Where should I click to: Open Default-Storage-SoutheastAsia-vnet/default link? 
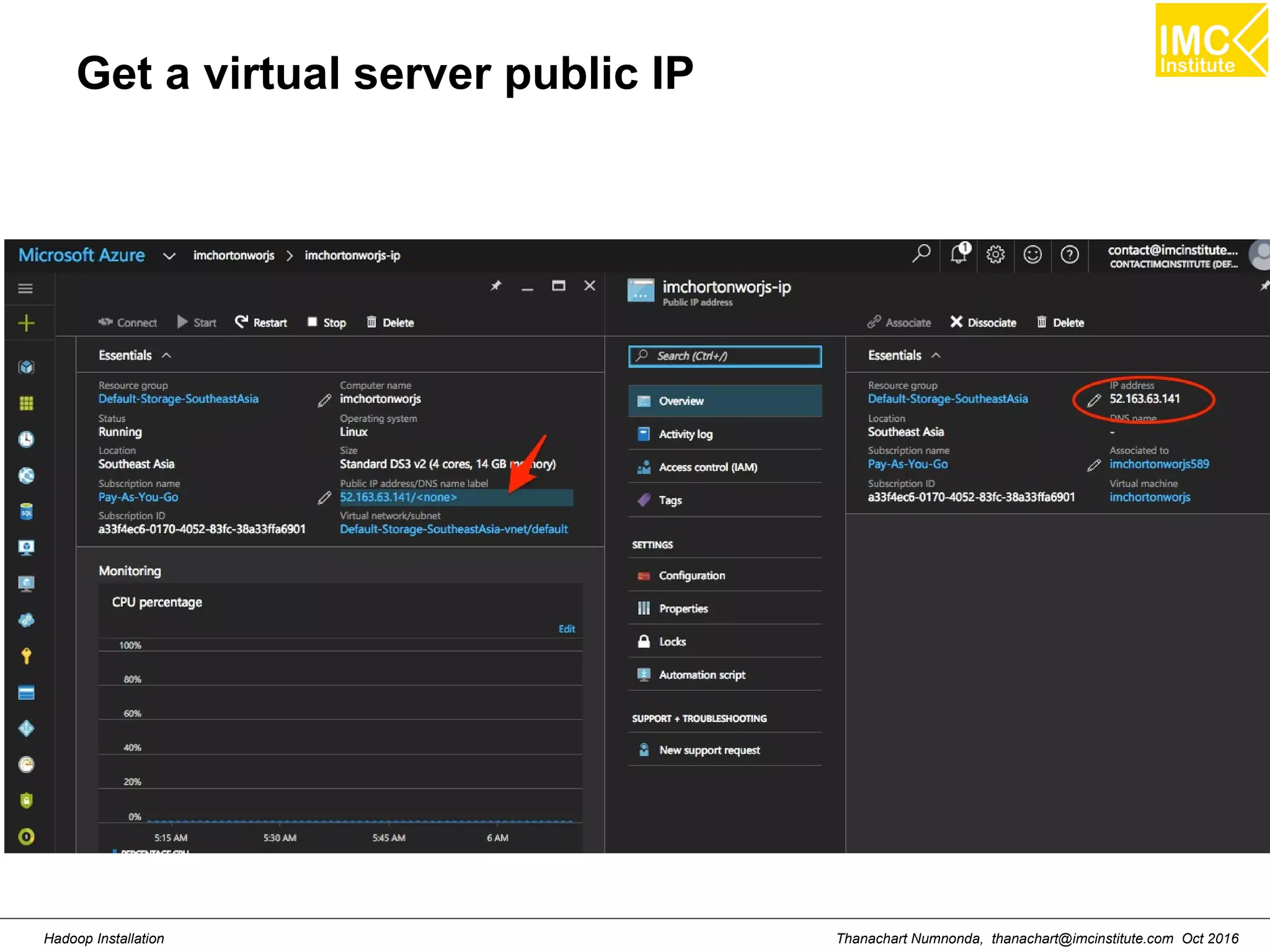point(453,529)
